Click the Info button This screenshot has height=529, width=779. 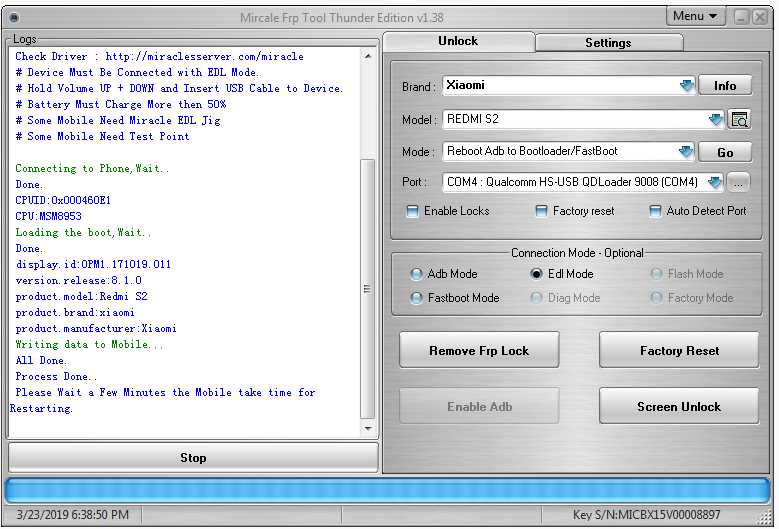[725, 85]
